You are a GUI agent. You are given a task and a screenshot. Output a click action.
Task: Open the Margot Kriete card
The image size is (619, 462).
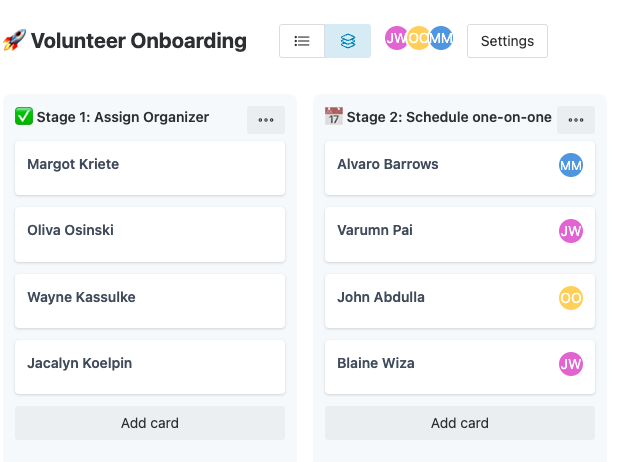click(x=150, y=167)
